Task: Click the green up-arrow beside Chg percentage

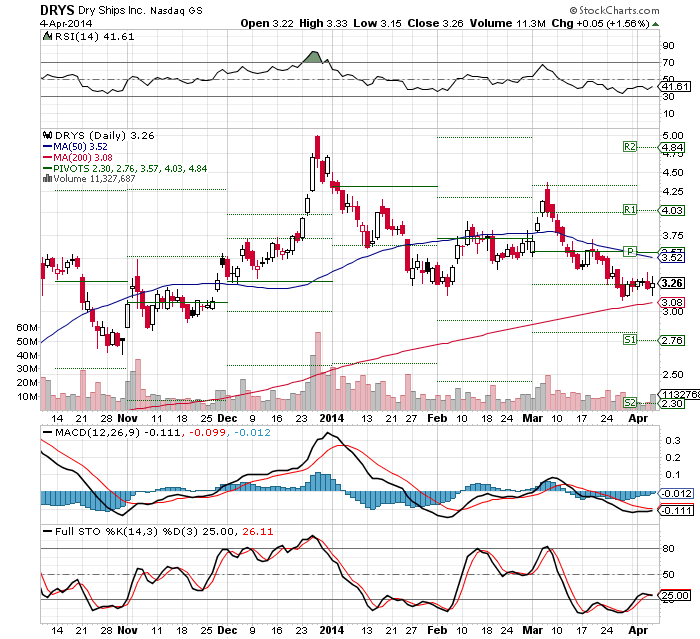Action: pyautogui.click(x=655, y=24)
